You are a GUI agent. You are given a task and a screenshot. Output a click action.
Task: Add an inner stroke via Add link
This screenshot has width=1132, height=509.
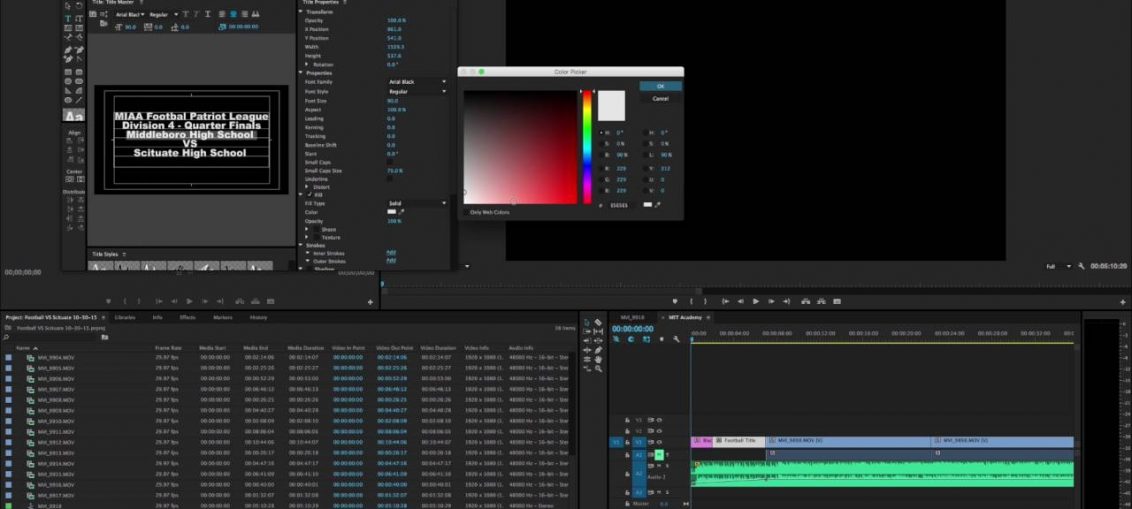pos(391,253)
